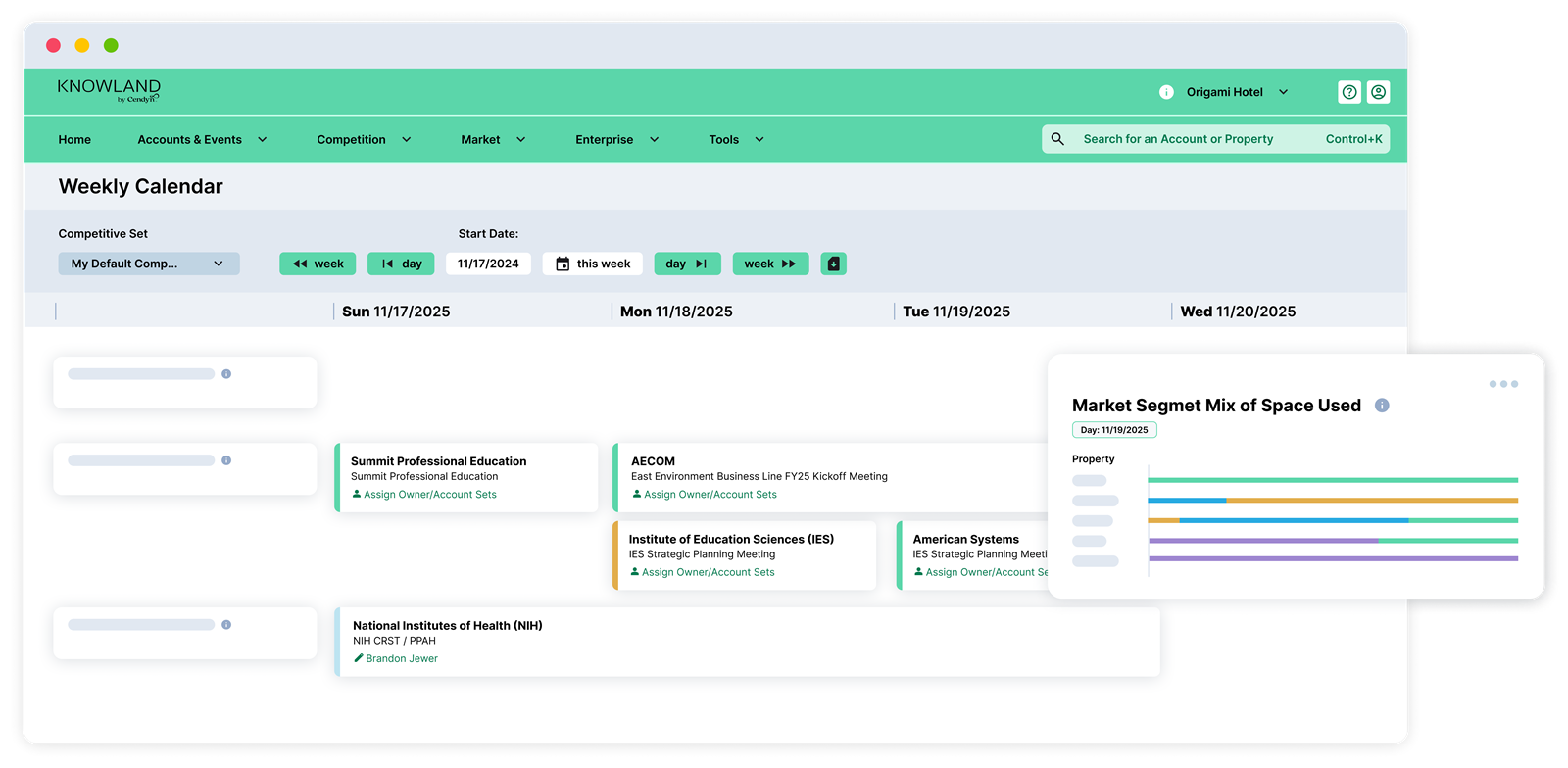
Task: Click info icon next to Market Segmet Mix title
Action: pyautogui.click(x=1382, y=406)
